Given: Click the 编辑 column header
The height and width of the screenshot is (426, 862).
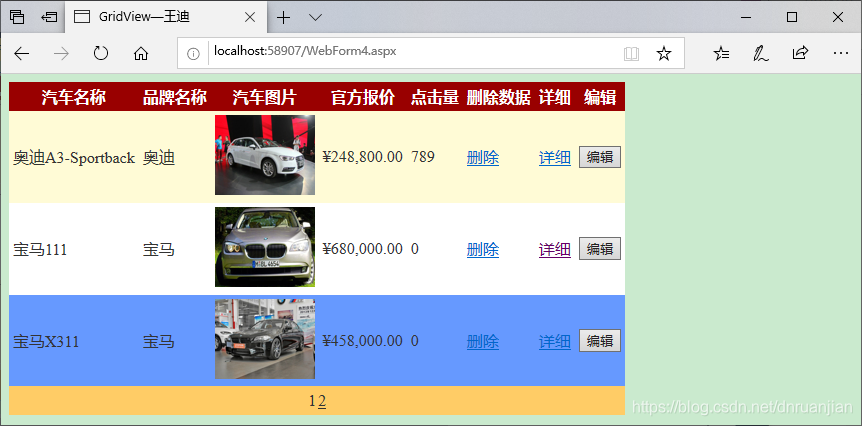Looking at the screenshot, I should point(600,97).
